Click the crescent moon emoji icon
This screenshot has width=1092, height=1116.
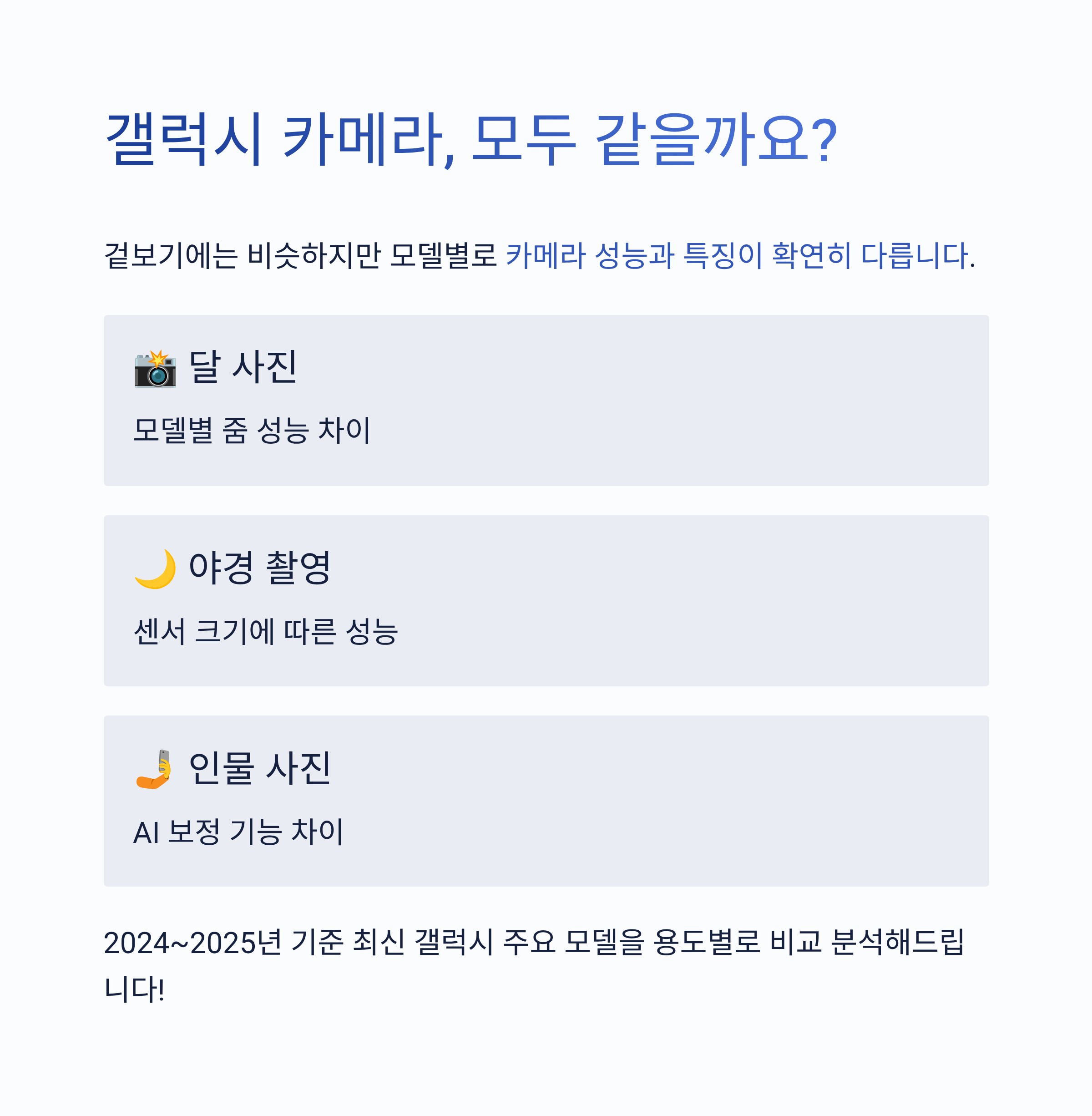[x=155, y=568]
